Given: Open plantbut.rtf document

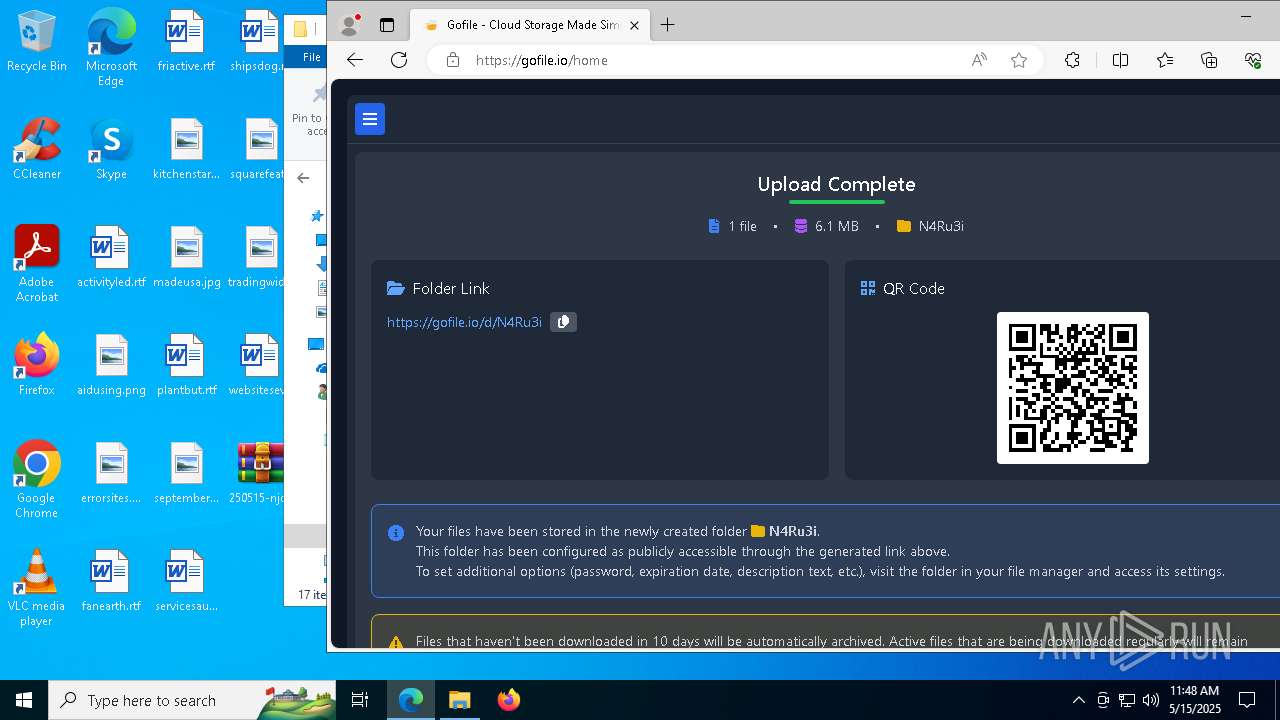Looking at the screenshot, I should [186, 366].
